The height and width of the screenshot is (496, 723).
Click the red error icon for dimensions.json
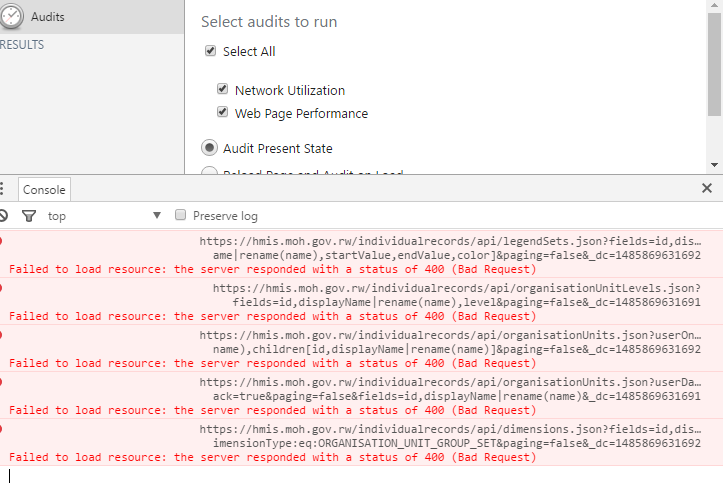tap(2, 427)
